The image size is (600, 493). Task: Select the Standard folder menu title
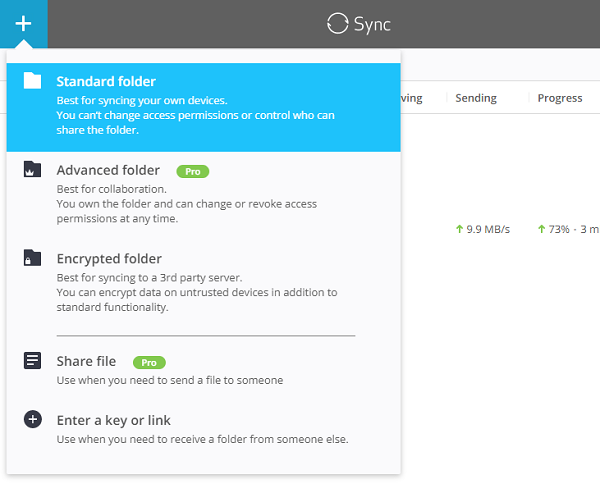pos(106,81)
